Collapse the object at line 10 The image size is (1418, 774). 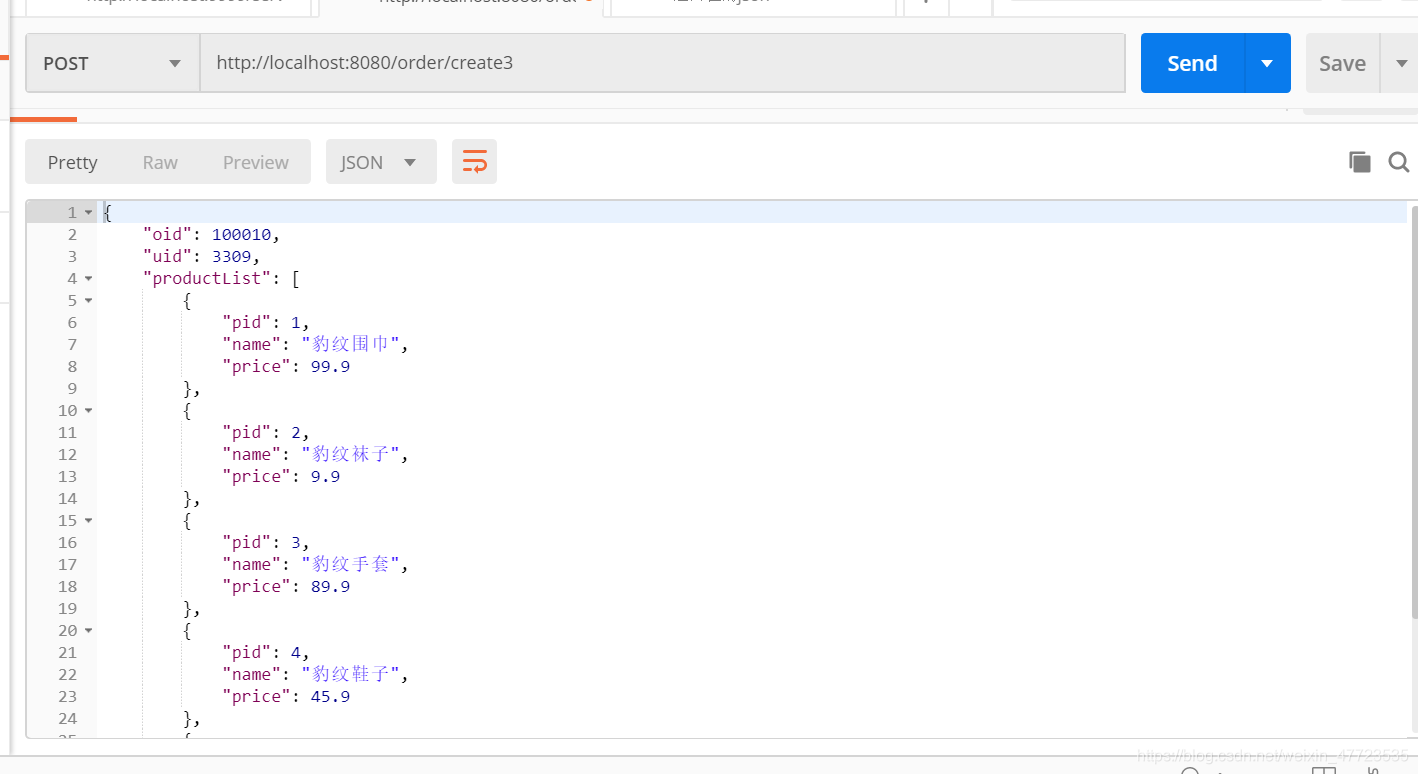click(x=89, y=411)
